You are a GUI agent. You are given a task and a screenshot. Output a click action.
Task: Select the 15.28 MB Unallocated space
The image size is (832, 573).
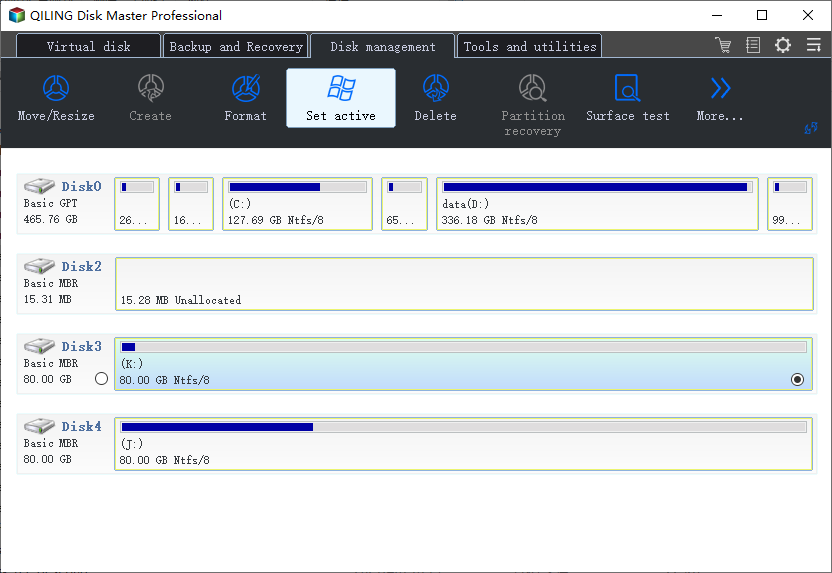click(x=464, y=284)
